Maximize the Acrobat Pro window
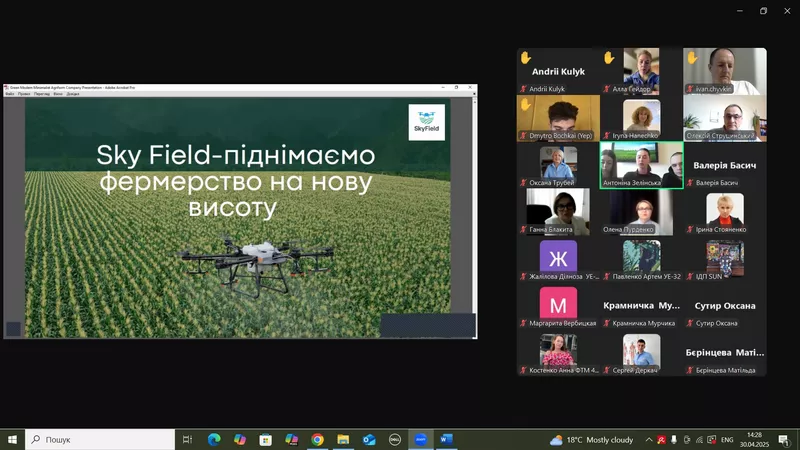The width and height of the screenshot is (800, 450). click(x=456, y=88)
